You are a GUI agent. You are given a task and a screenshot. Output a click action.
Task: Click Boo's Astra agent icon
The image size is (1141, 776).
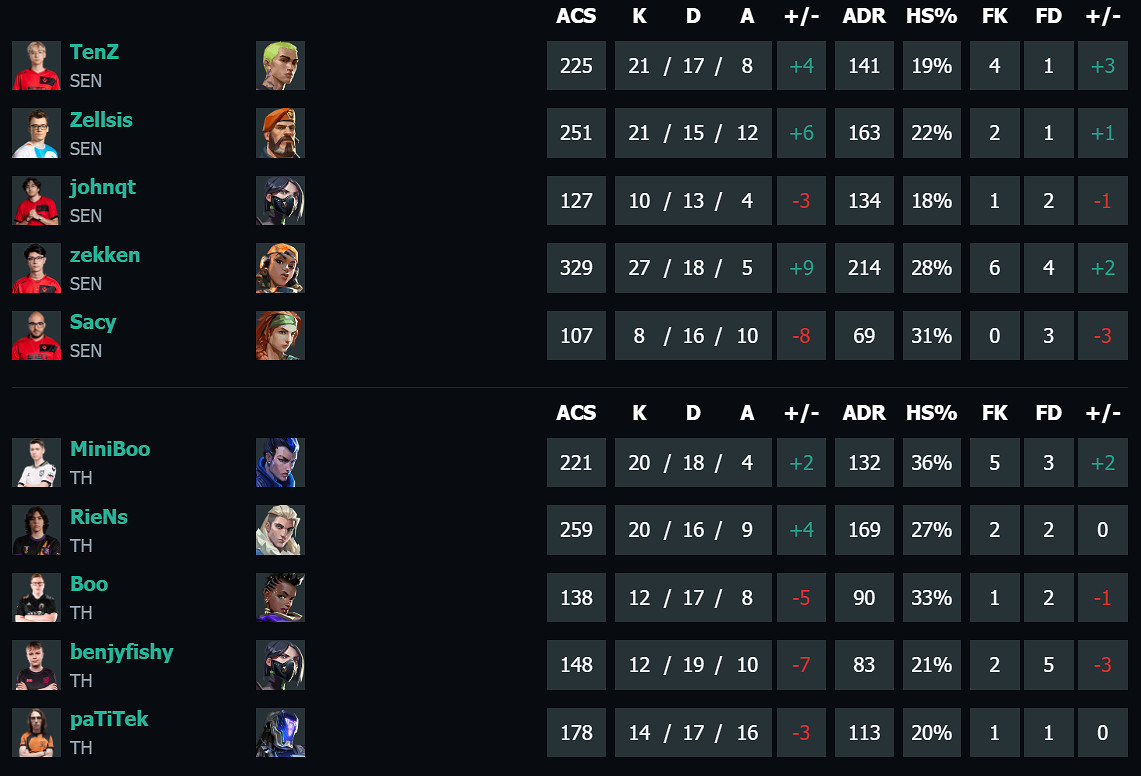coord(280,598)
